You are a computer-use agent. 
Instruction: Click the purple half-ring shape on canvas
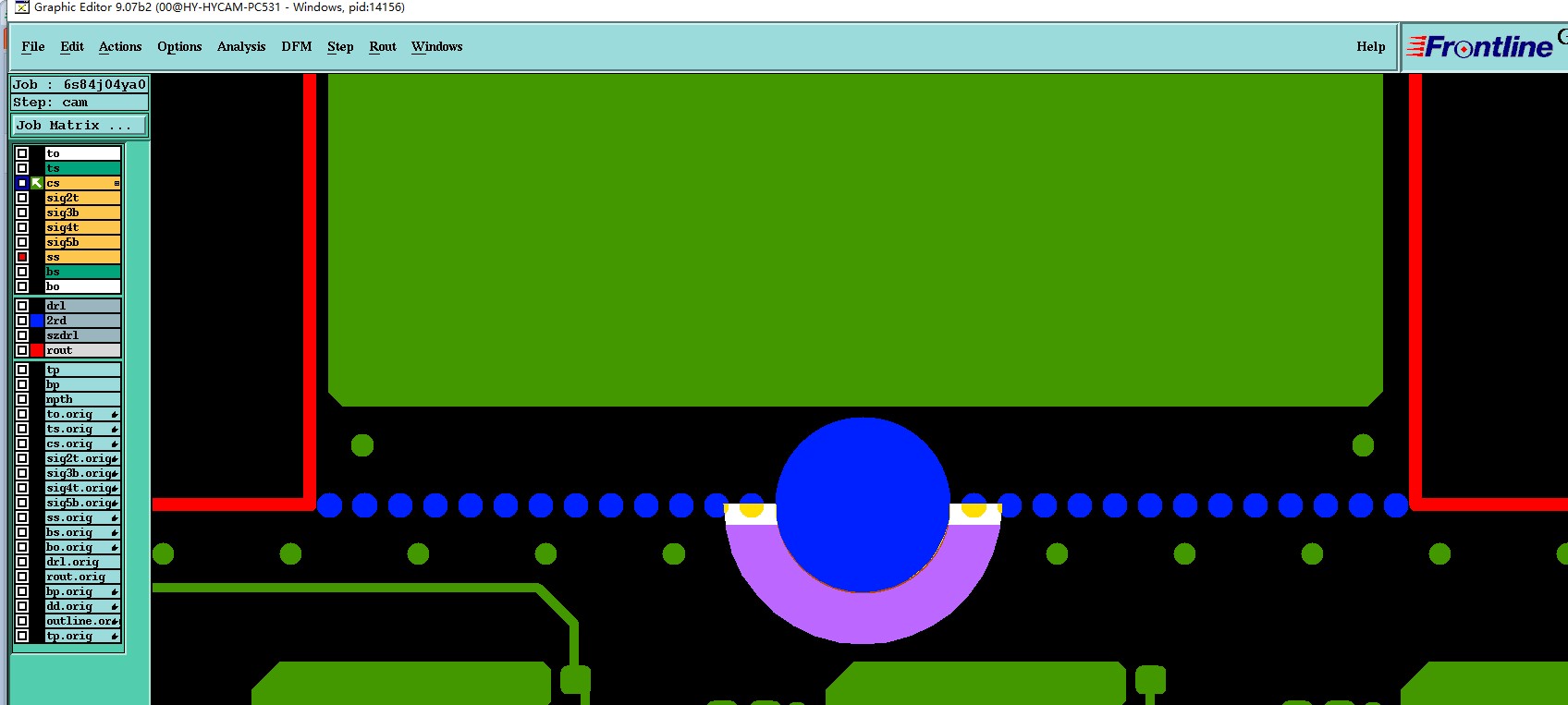[863, 619]
